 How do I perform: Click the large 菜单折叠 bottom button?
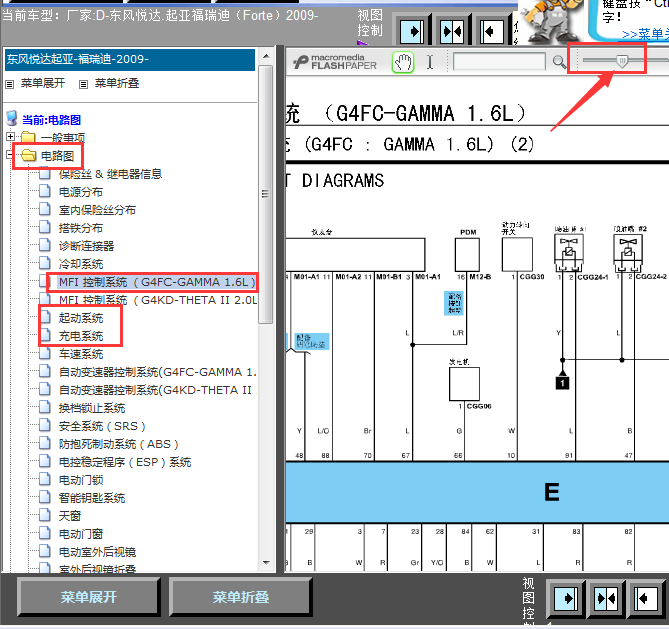[x=241, y=597]
